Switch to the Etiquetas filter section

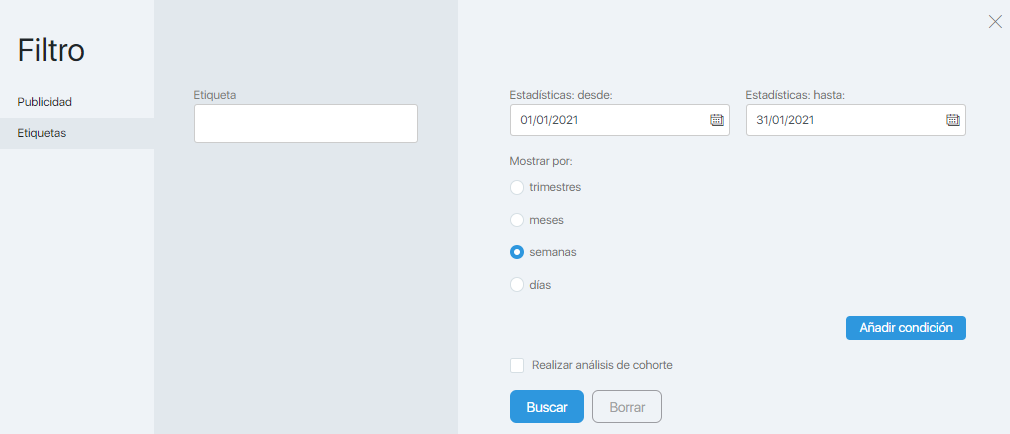(x=43, y=133)
